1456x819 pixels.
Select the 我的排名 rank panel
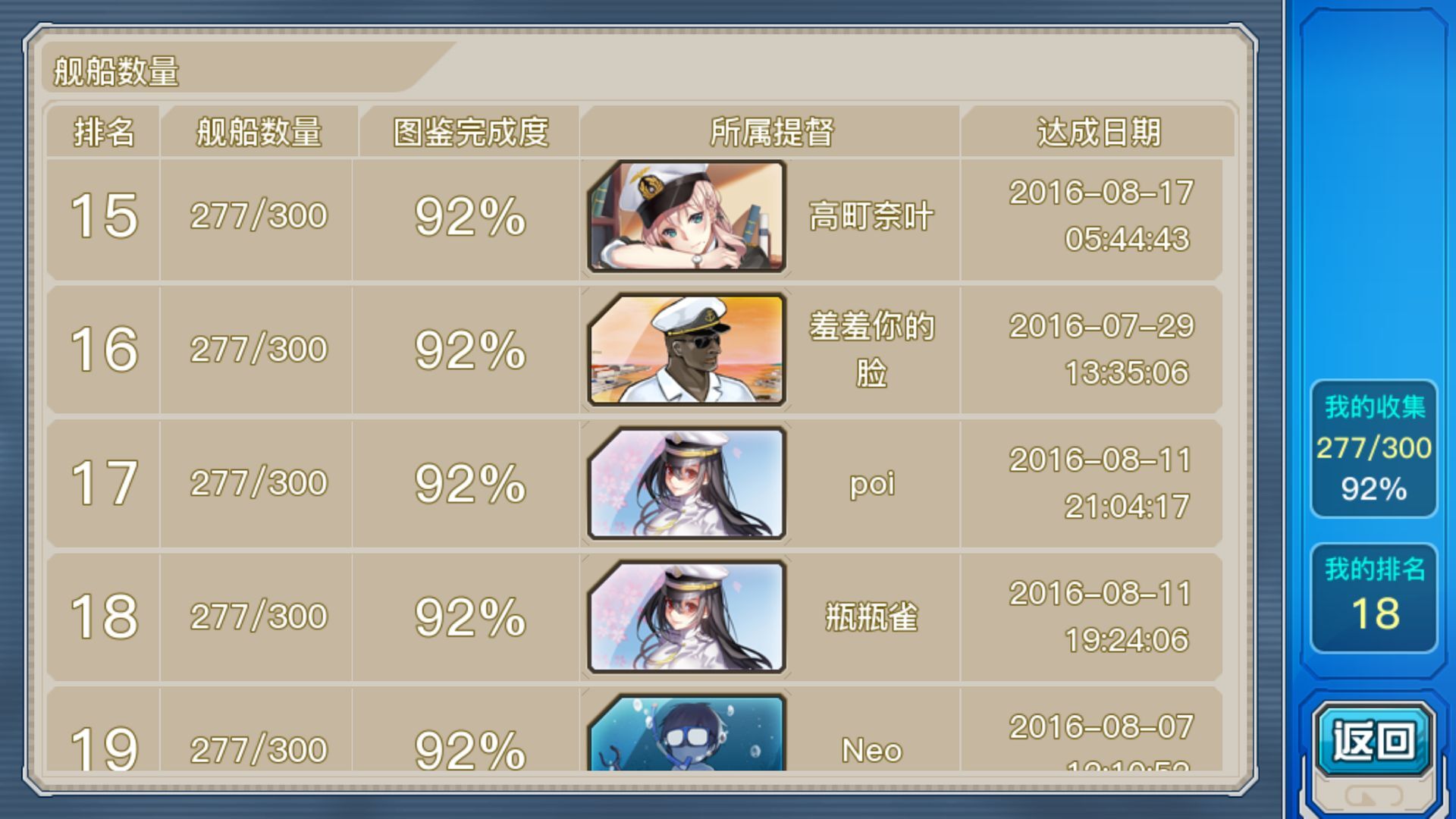tap(1373, 598)
